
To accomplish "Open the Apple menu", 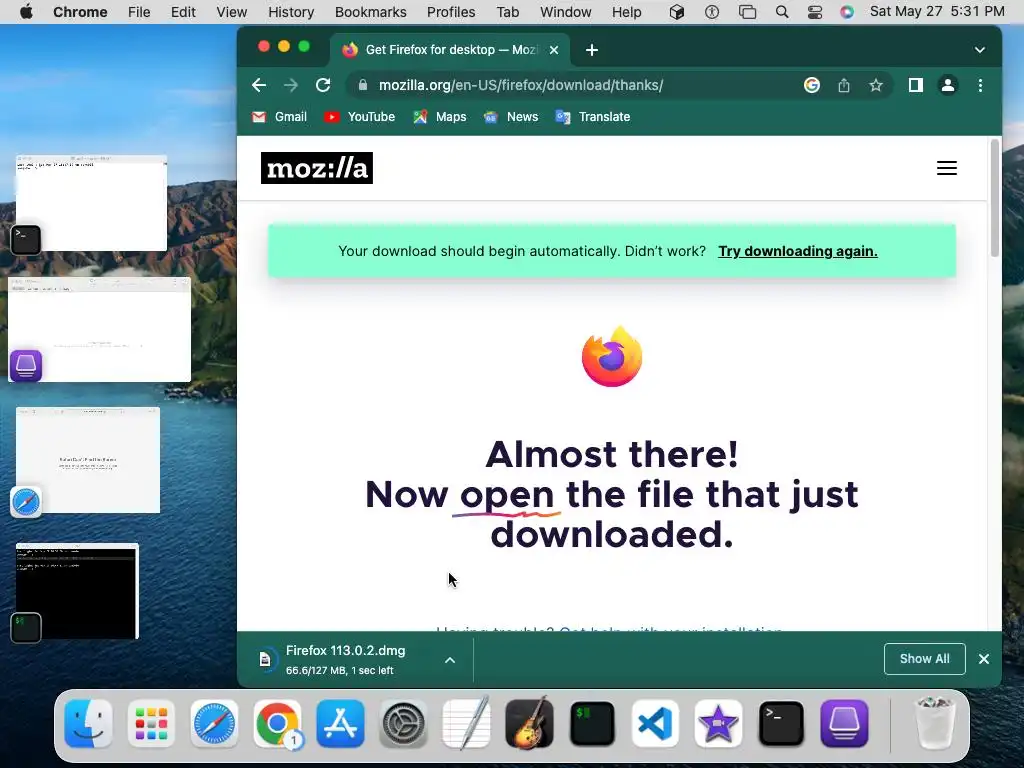I will (x=26, y=12).
